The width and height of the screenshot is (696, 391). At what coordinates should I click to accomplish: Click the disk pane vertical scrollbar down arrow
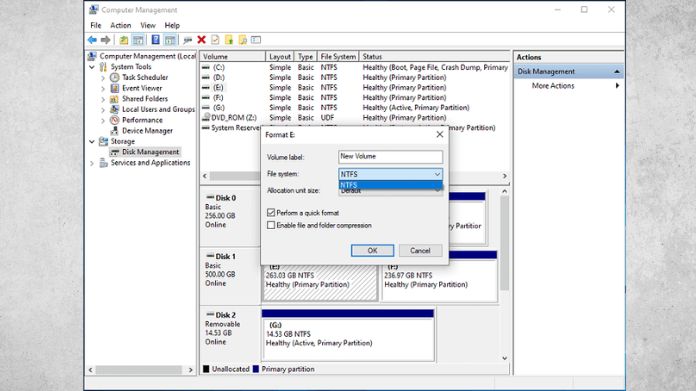[505, 358]
